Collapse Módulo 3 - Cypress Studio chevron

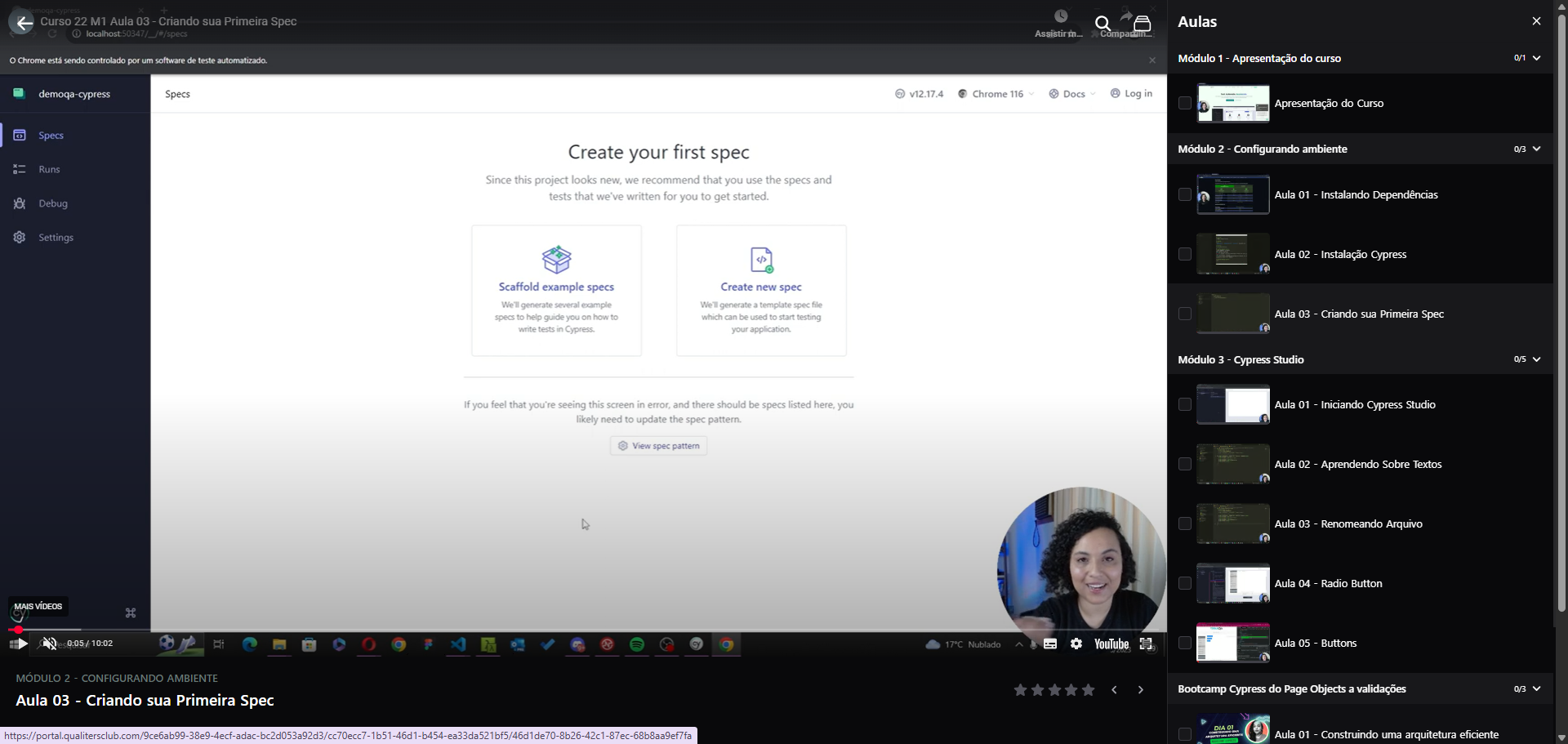[1536, 359]
